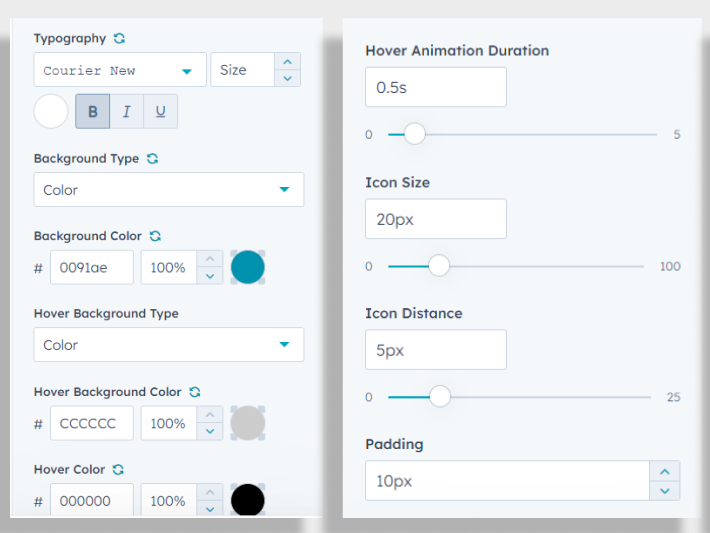Screen dimensions: 710x533
Task: Open the Courier New font dropdown
Action: point(120,70)
